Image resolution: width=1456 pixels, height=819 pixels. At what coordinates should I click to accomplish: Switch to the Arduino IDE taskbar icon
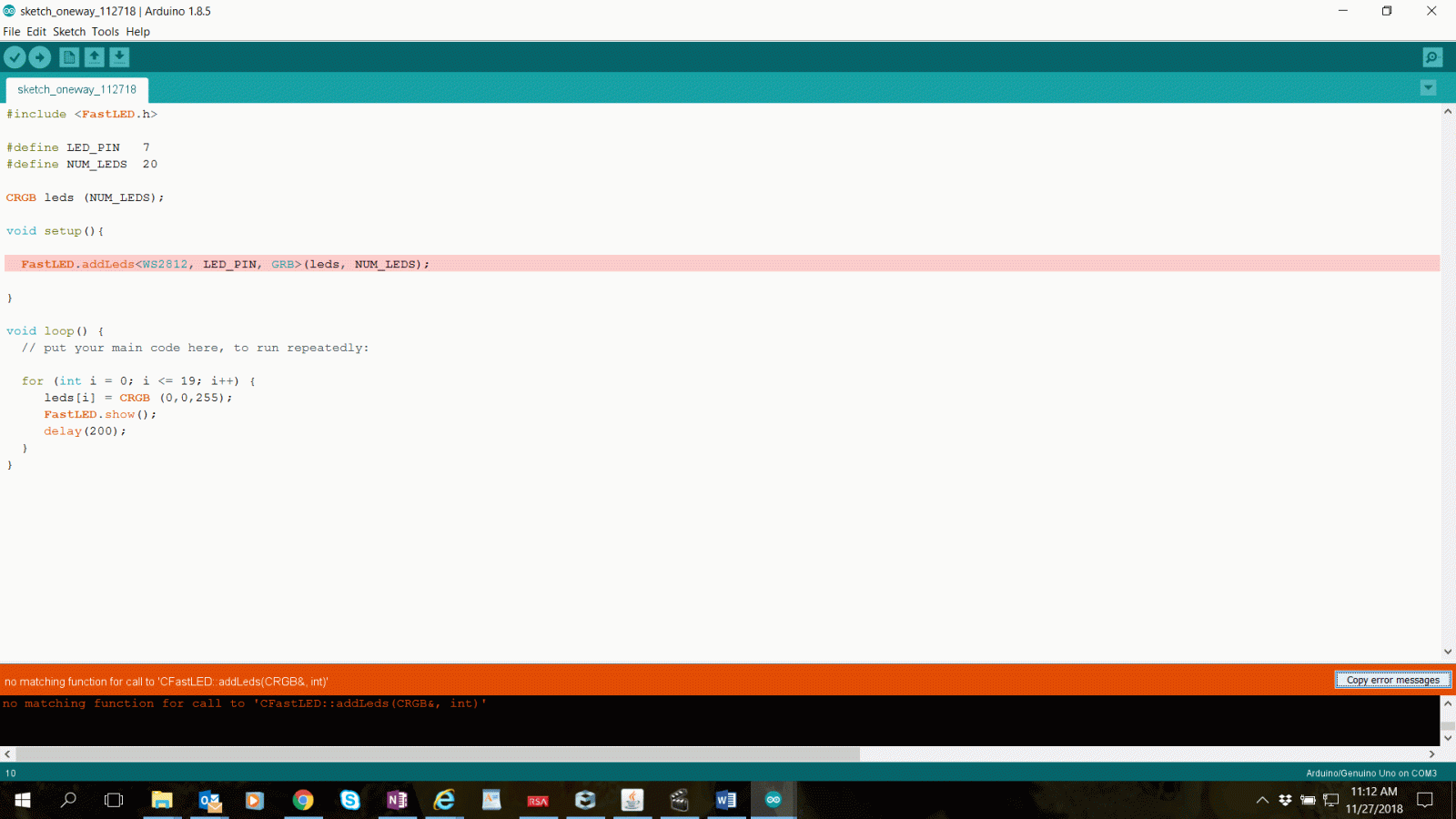click(x=773, y=800)
